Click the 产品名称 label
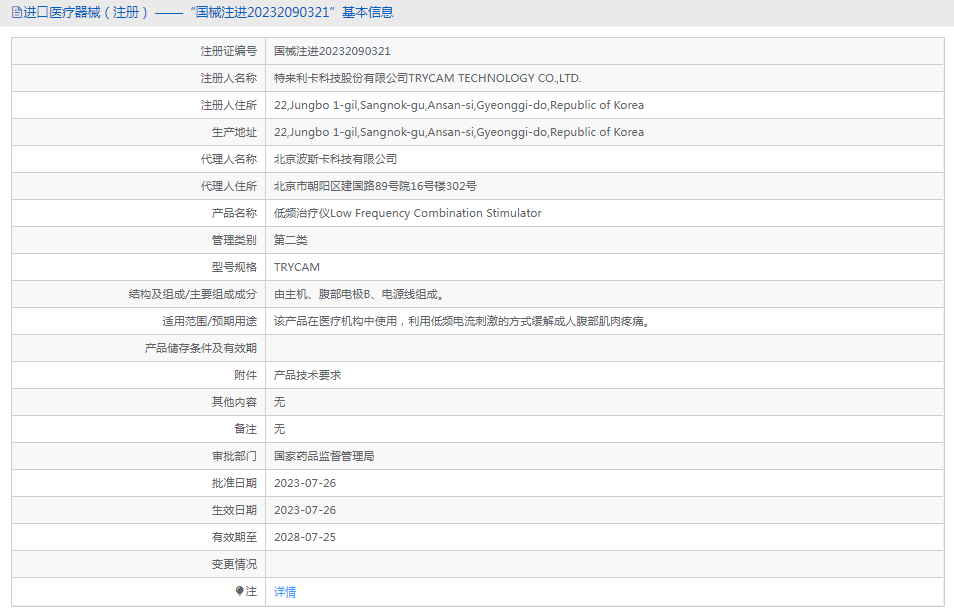The height and width of the screenshot is (616, 954). point(234,213)
